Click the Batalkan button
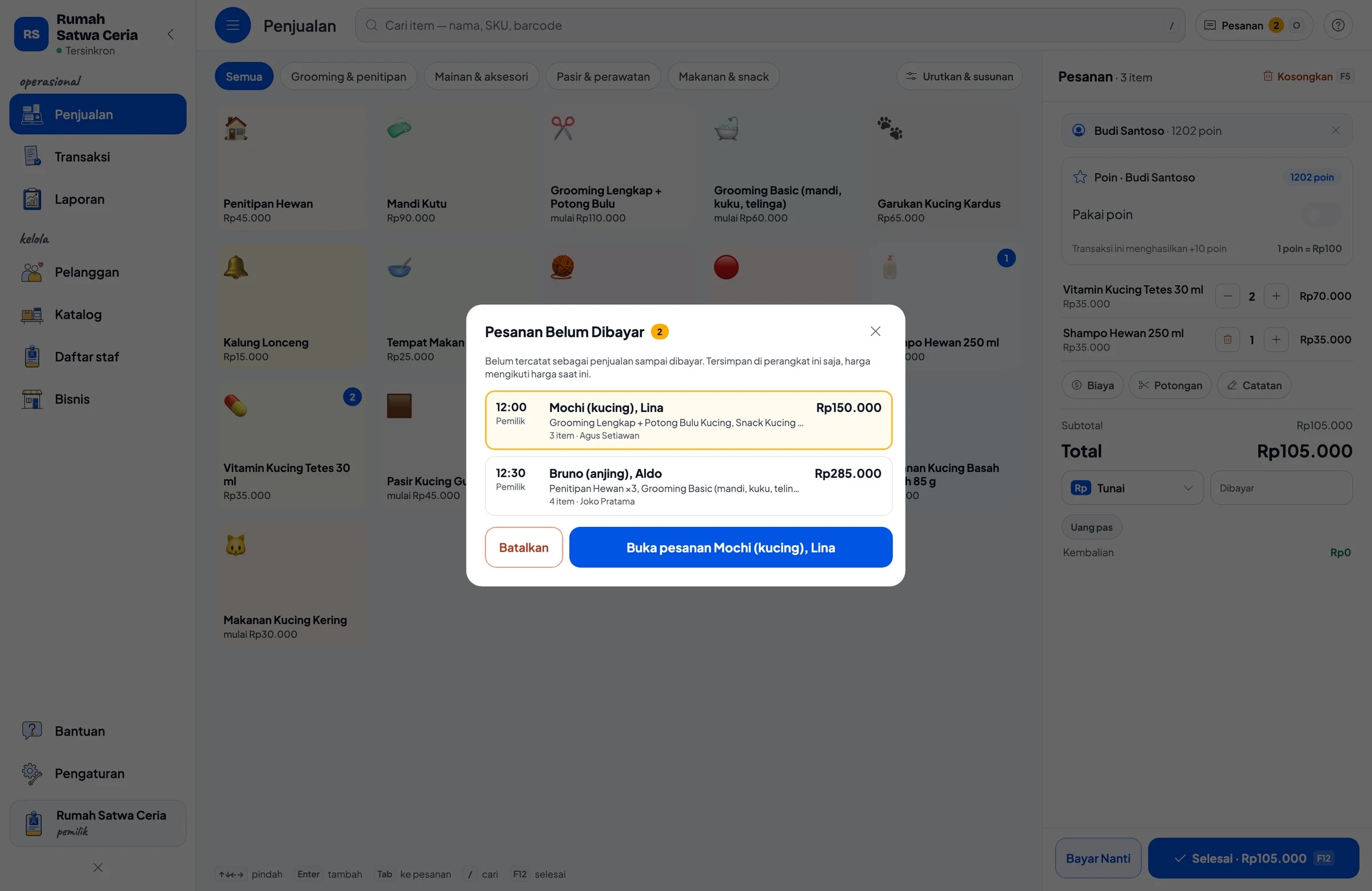Screen dimensions: 1372x891 (x=524, y=548)
